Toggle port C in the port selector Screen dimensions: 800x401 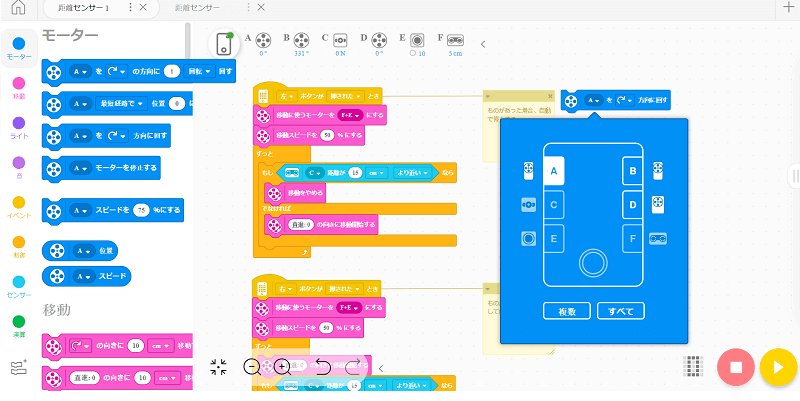554,205
